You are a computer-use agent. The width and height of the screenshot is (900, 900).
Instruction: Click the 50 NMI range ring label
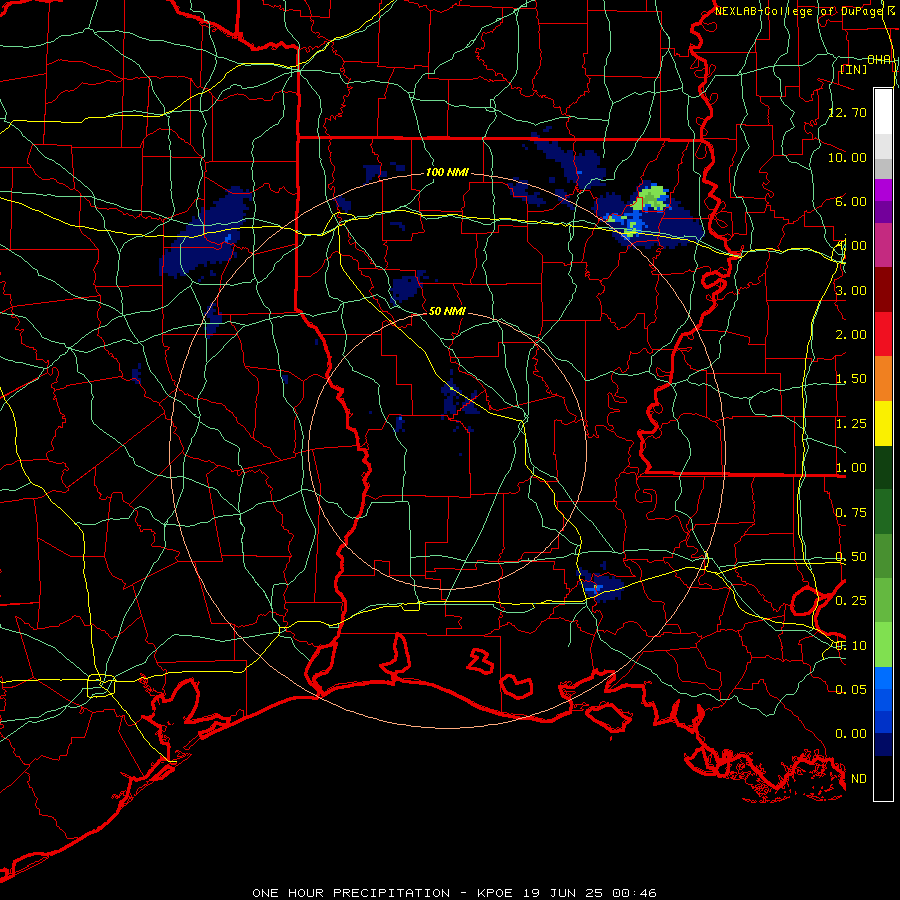click(447, 311)
